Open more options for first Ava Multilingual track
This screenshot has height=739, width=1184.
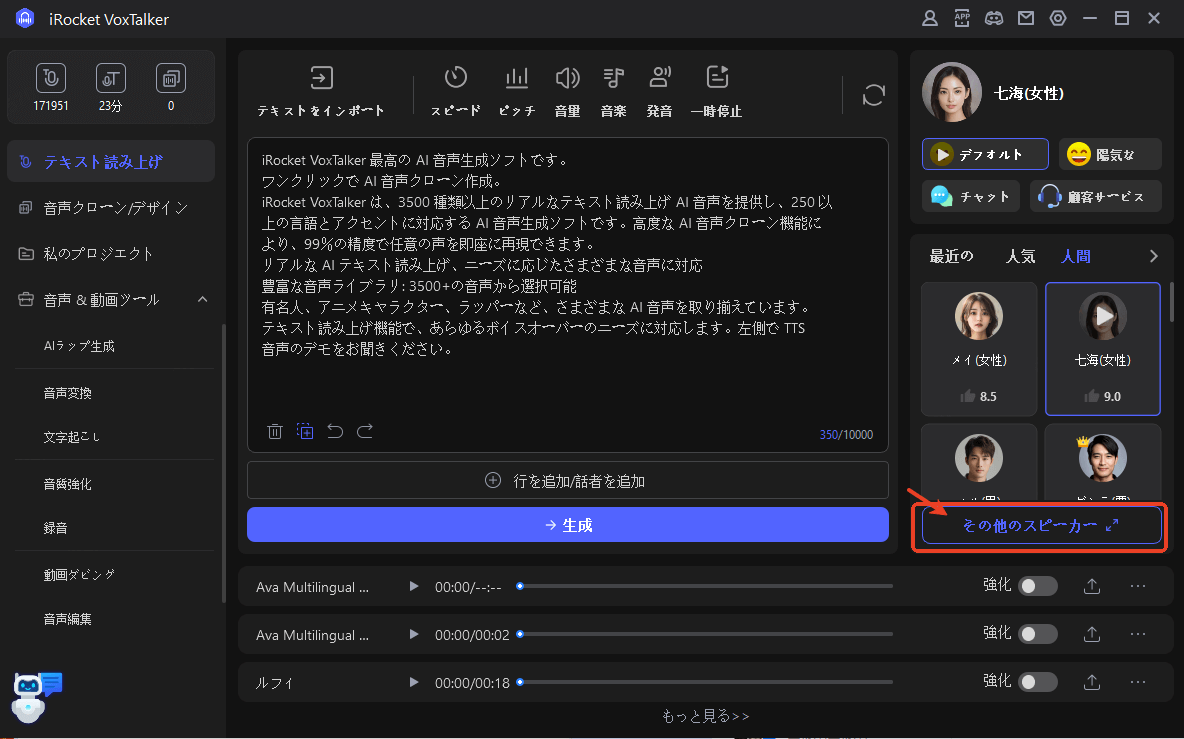(x=1138, y=586)
